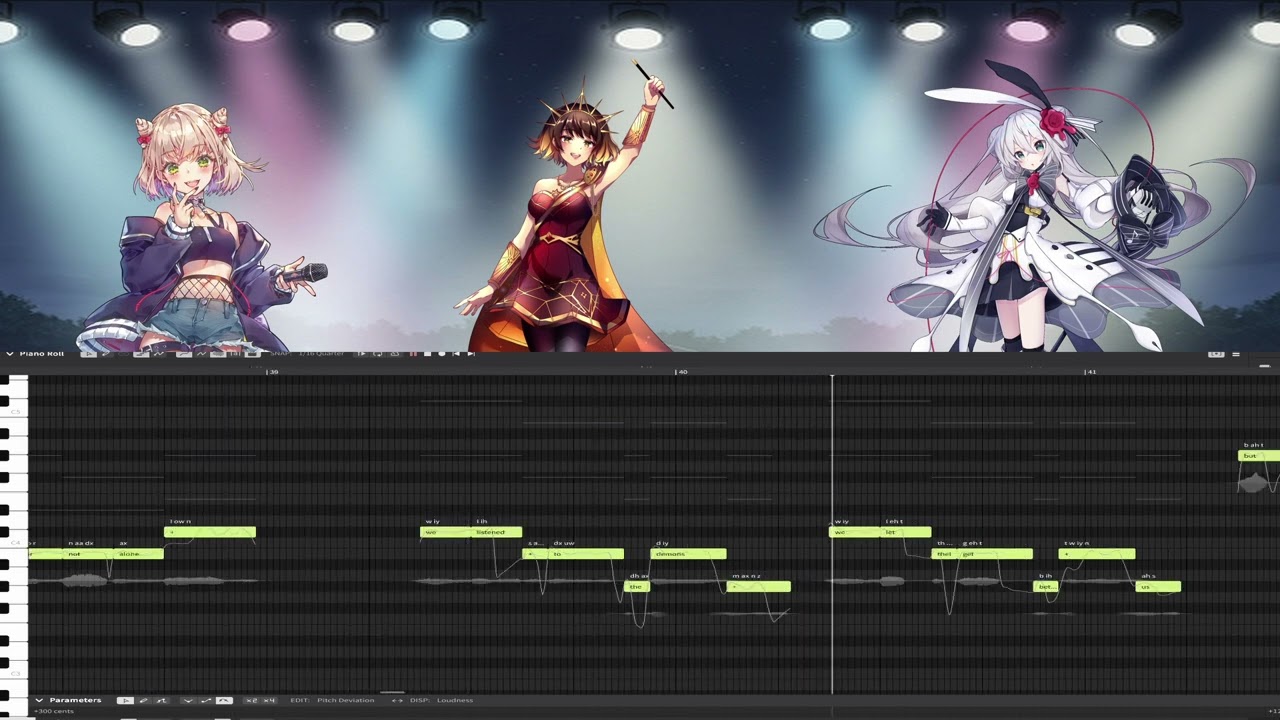Open the hamburger menu icon at panel top right
Screen dimensions: 1280x720
coord(1236,354)
